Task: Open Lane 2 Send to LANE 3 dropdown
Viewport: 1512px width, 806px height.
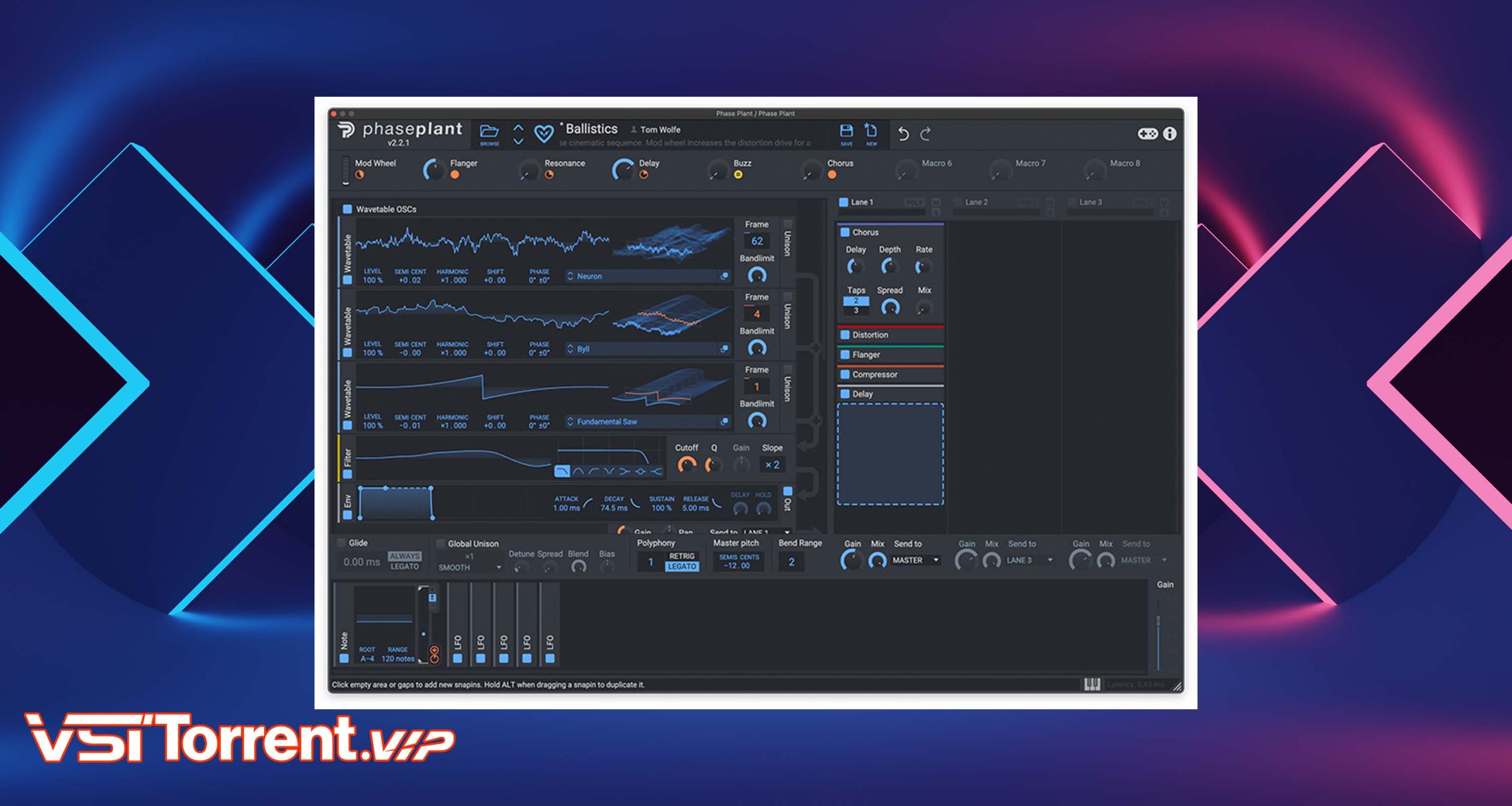Action: (x=1030, y=560)
